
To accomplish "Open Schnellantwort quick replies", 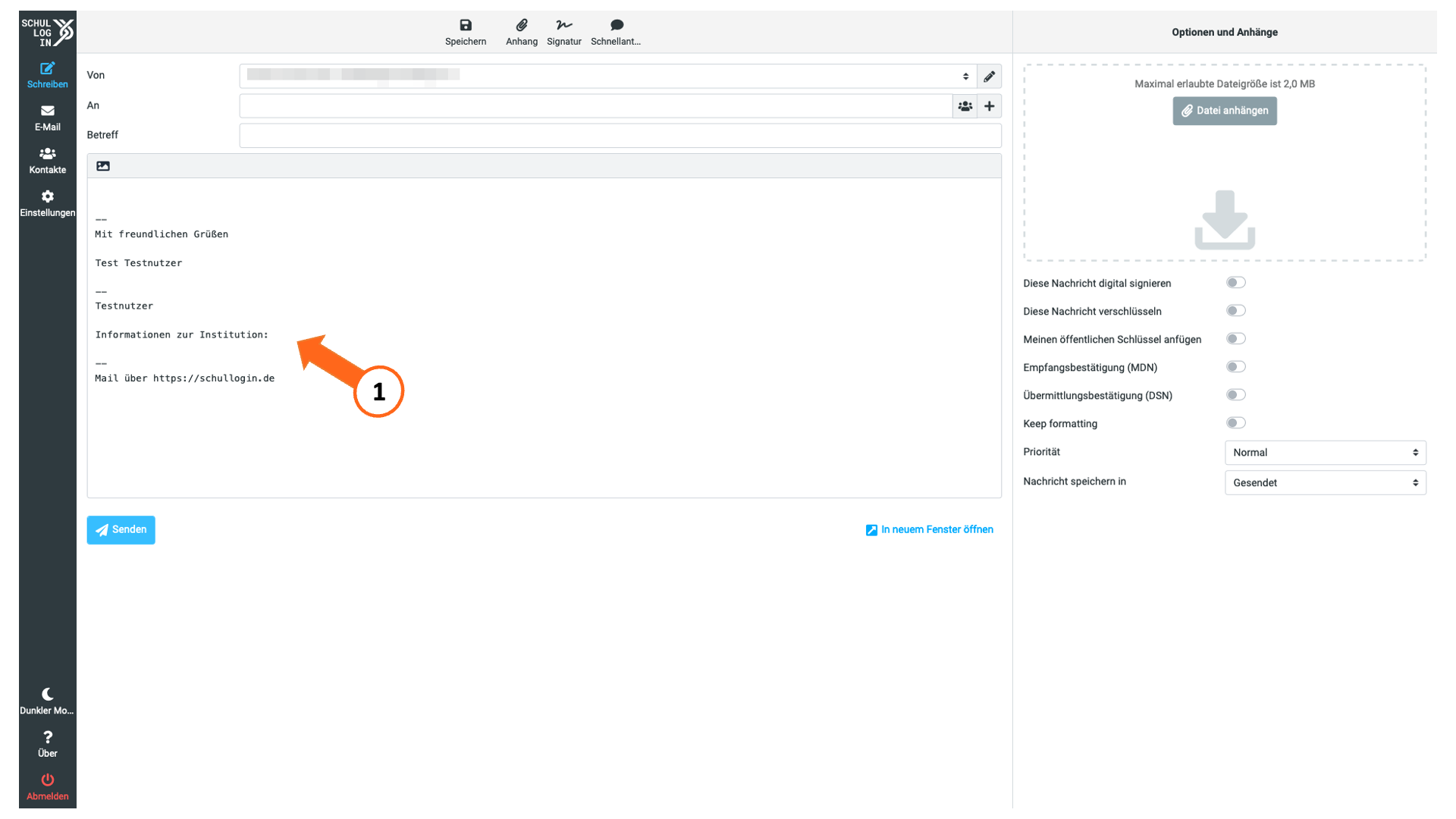I will coord(616,33).
